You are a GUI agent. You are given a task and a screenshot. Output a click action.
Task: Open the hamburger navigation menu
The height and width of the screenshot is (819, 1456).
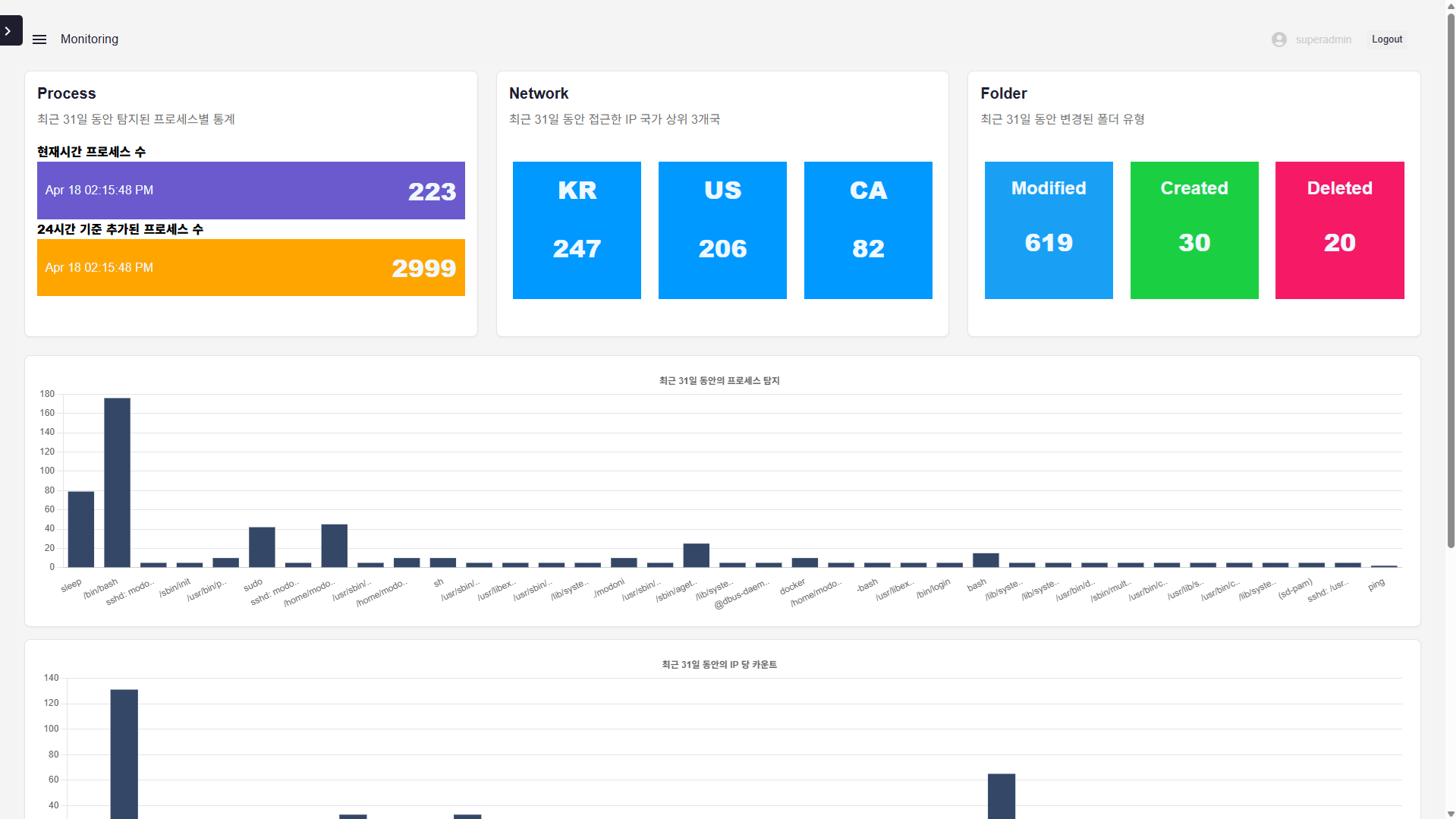coord(39,39)
